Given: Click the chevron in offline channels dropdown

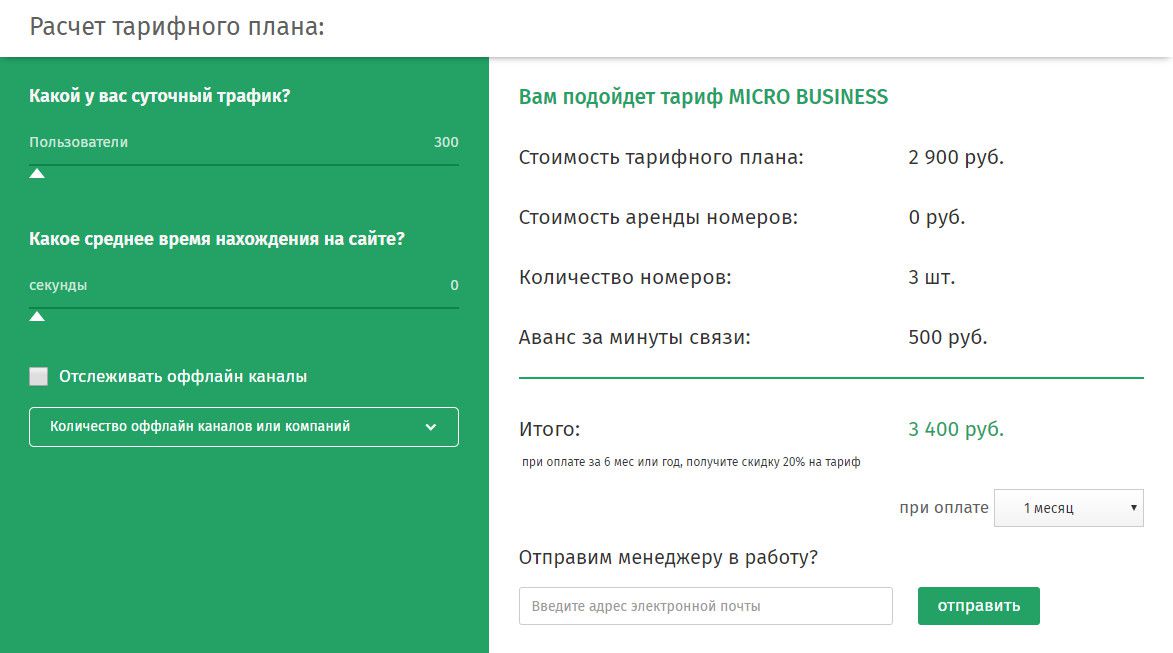Looking at the screenshot, I should 431,427.
